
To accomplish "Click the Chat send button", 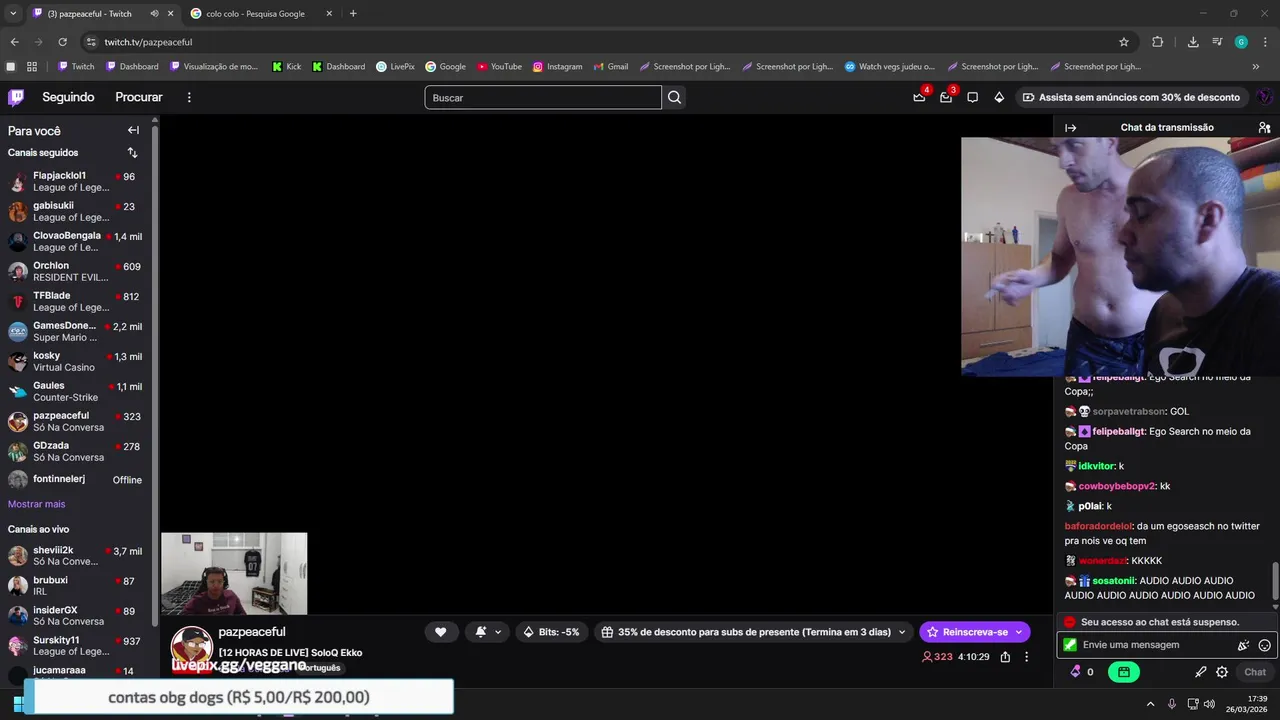I will point(1255,672).
